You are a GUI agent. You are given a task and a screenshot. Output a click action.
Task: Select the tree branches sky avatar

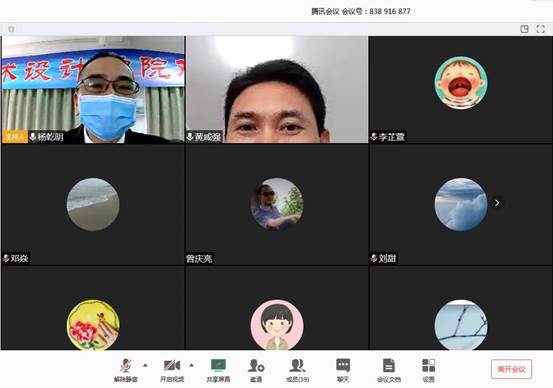[x=461, y=325]
